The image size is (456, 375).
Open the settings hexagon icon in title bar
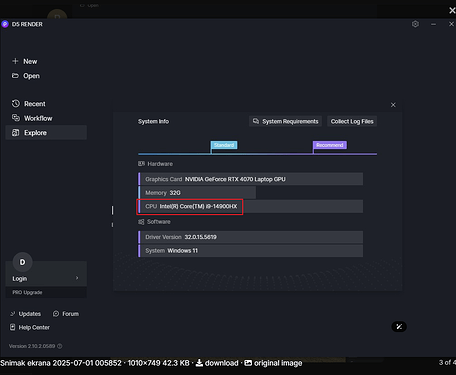click(x=415, y=24)
